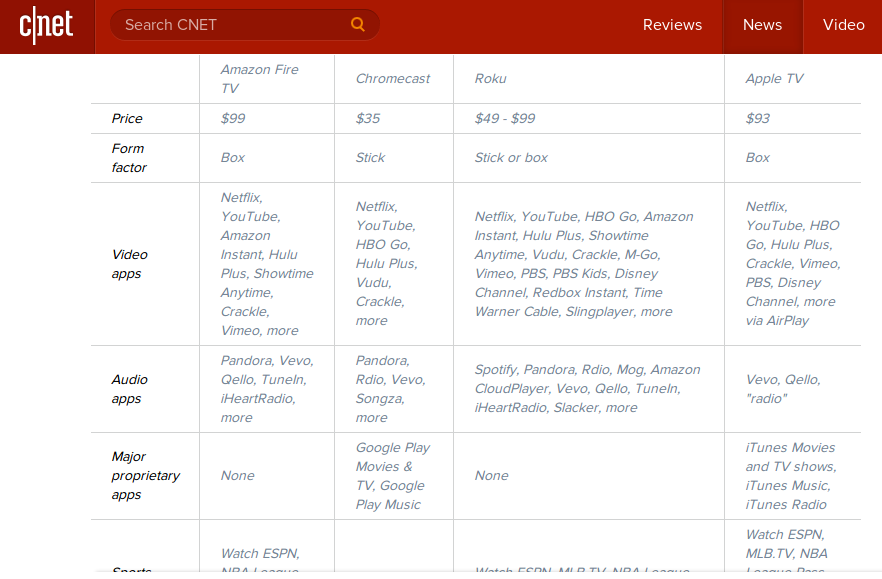The height and width of the screenshot is (579, 882).
Task: Click the Stick form factor cell
Action: [370, 158]
